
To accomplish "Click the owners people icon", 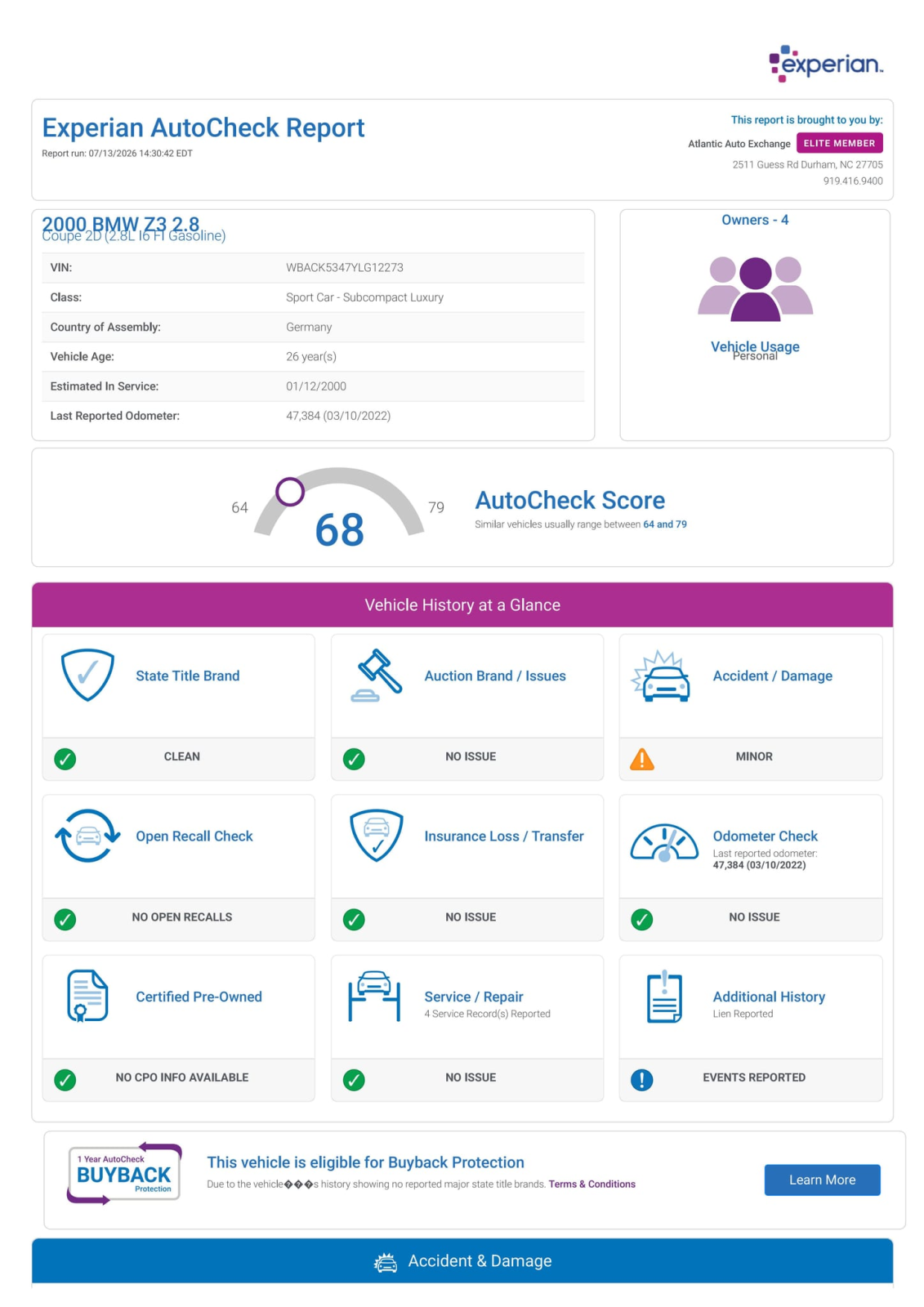I will [755, 289].
